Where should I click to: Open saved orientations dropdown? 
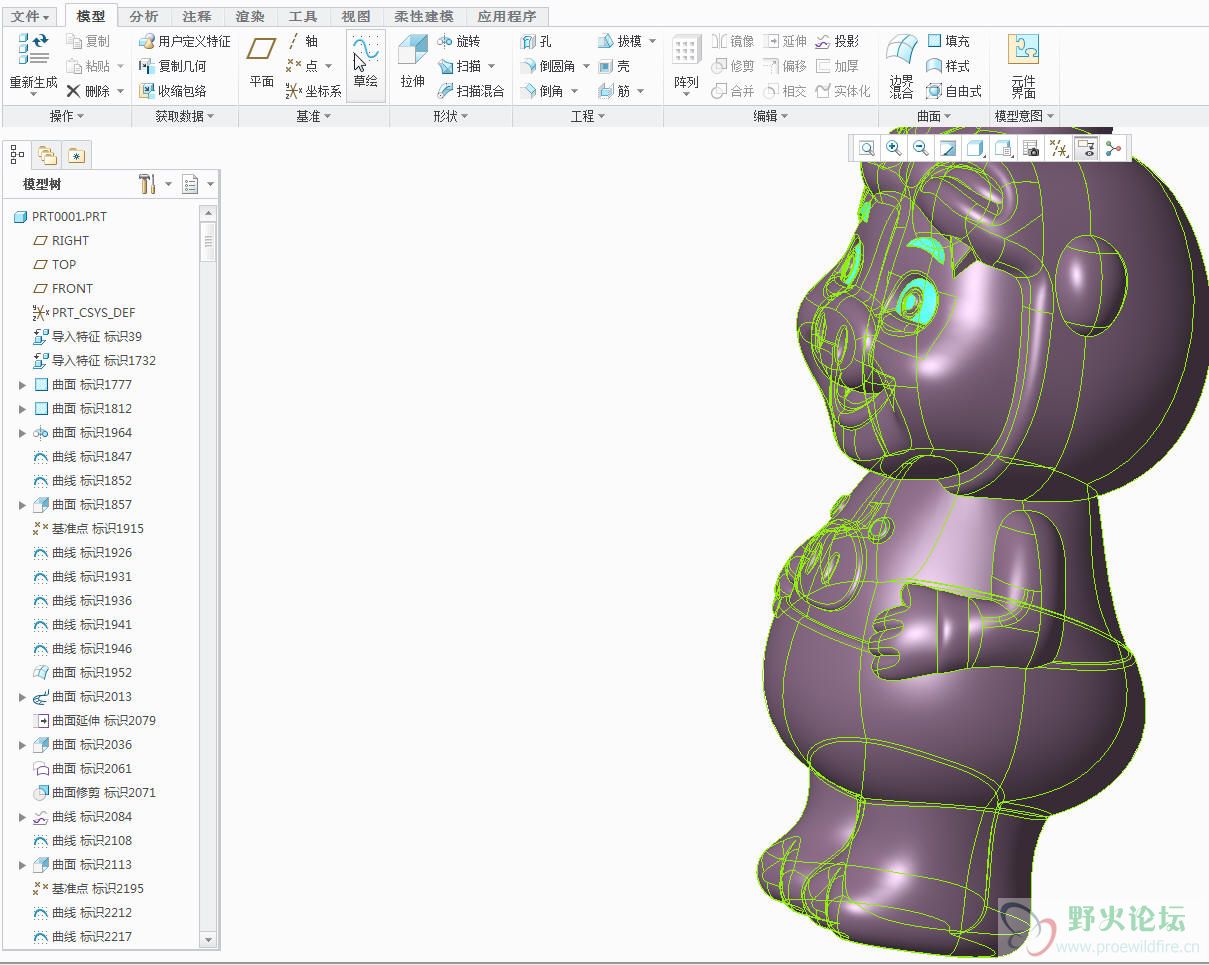point(1004,149)
